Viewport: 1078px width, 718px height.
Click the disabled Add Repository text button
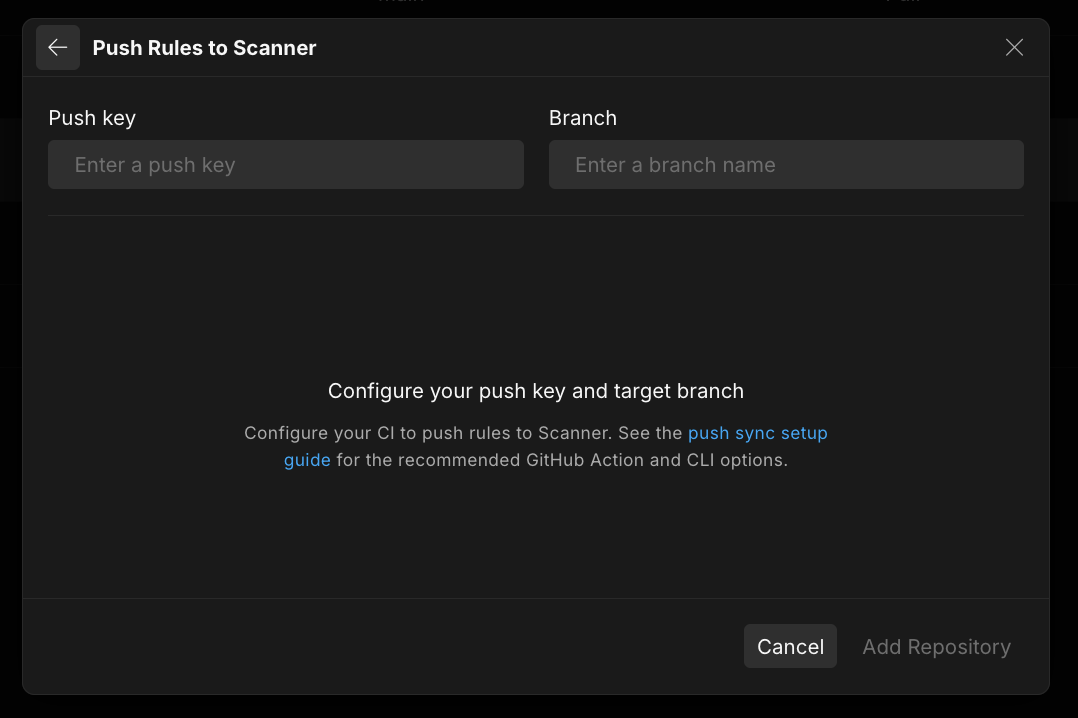coord(936,646)
